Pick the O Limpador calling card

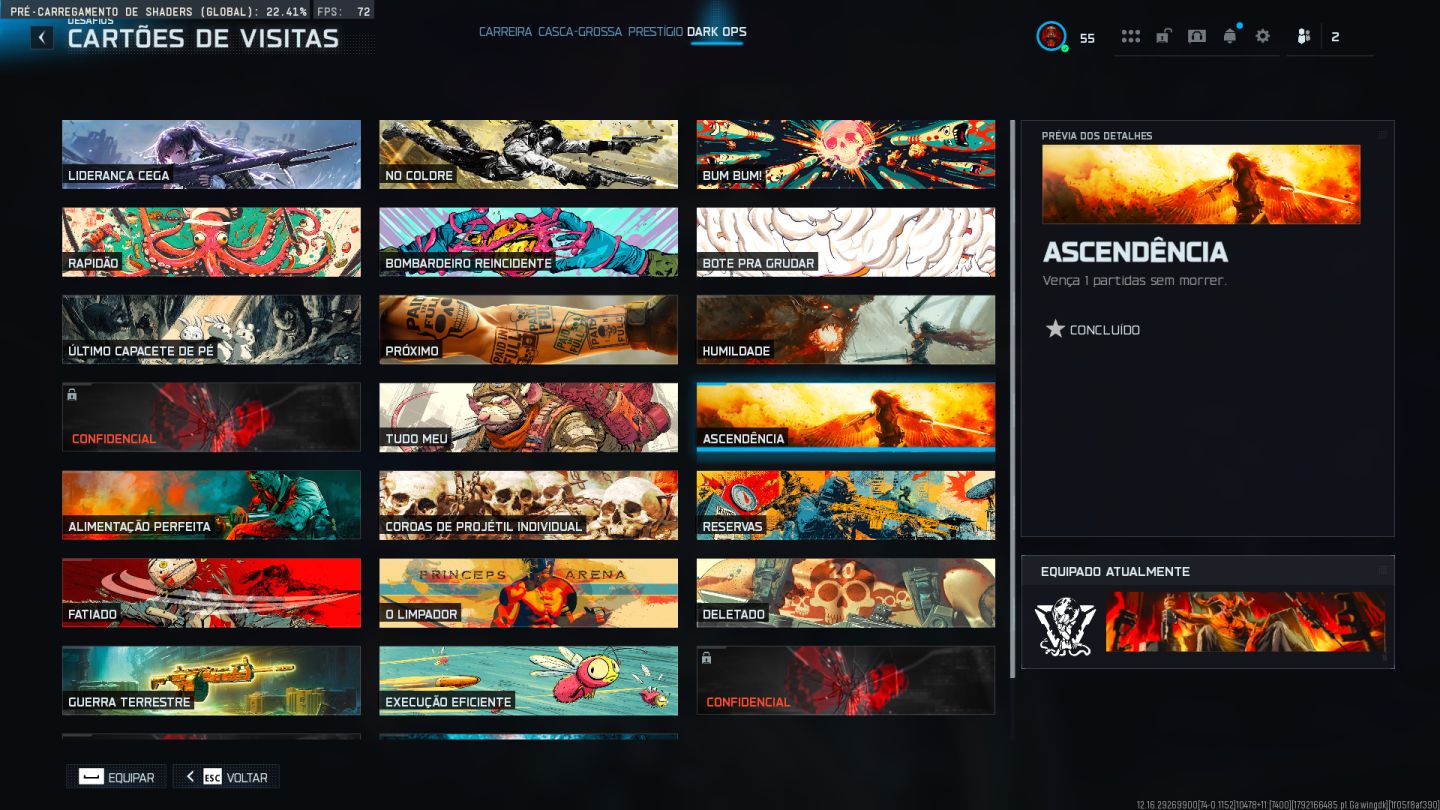pyautogui.click(x=528, y=593)
